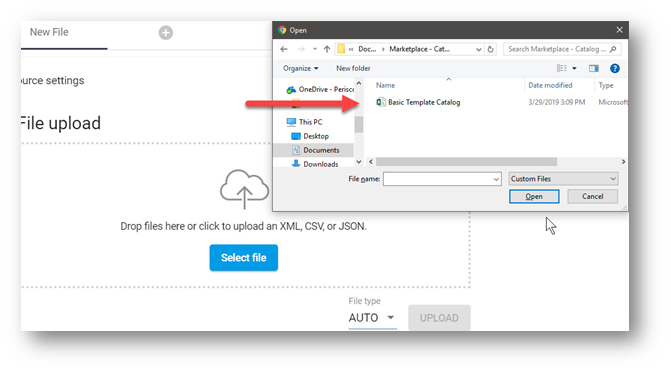Viewport: 671px width, 373px height.
Task: Open the File name history dropdown
Action: click(x=496, y=179)
